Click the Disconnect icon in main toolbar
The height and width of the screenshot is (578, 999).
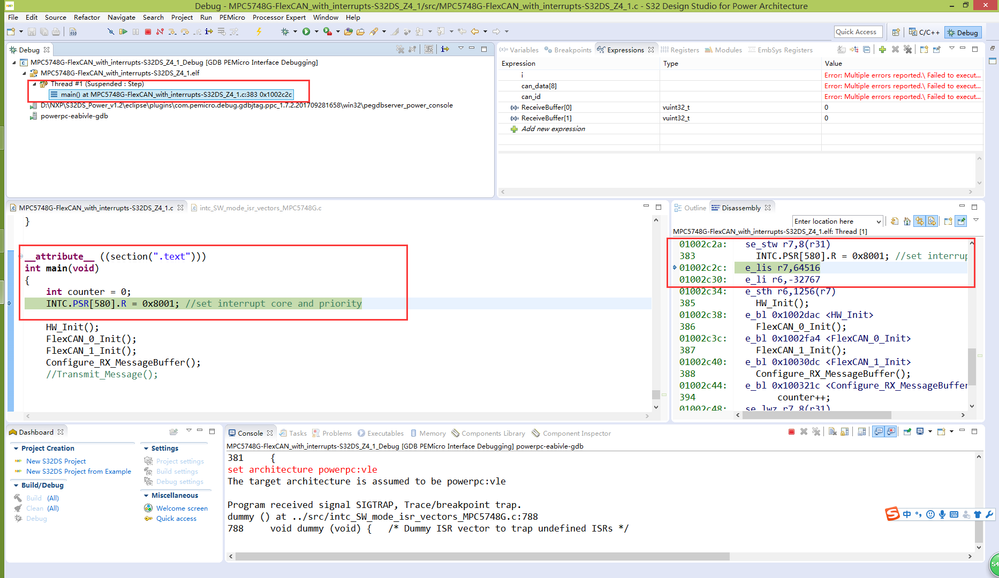pyautogui.click(x=159, y=31)
